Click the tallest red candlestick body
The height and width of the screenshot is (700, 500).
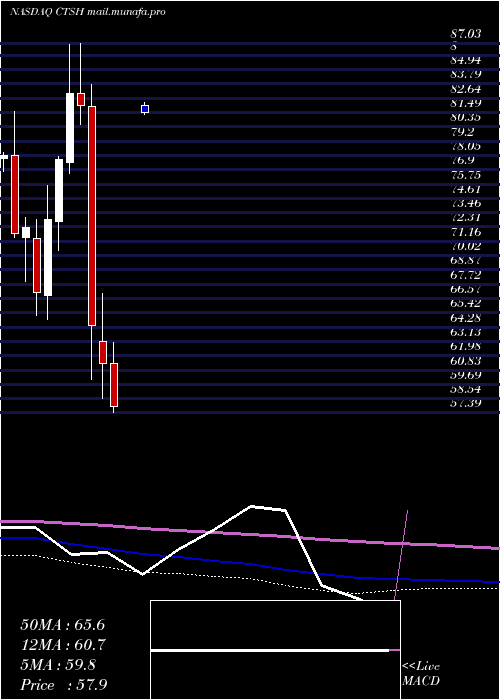pos(92,216)
